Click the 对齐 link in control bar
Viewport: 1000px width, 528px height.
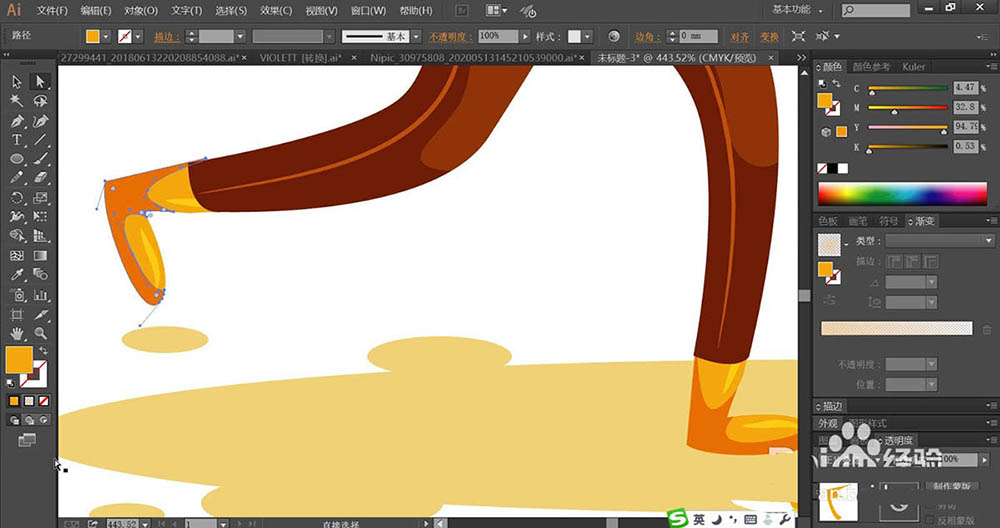[x=739, y=36]
